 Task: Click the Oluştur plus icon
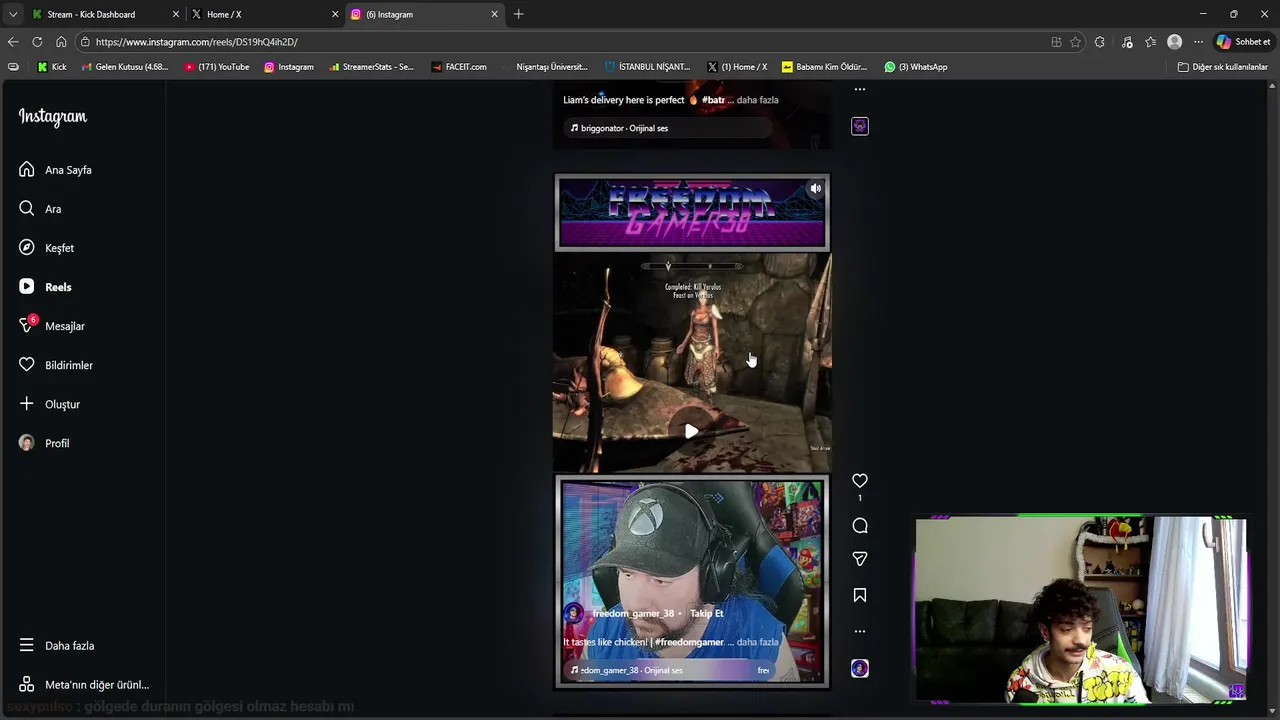(27, 404)
